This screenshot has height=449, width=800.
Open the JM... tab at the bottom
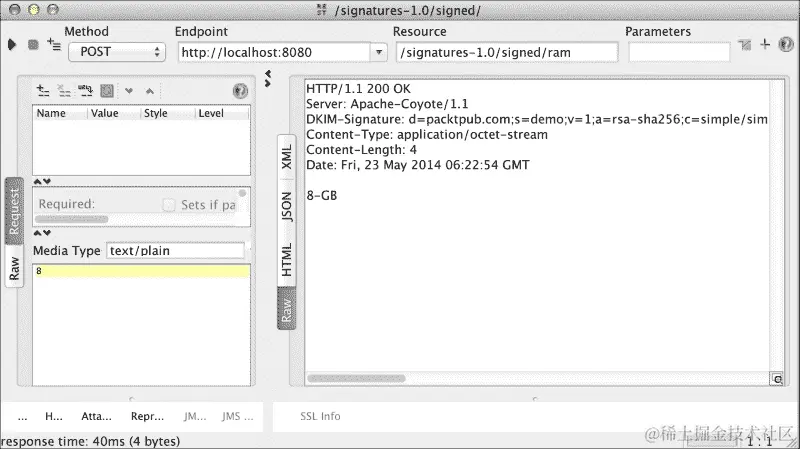tap(195, 416)
